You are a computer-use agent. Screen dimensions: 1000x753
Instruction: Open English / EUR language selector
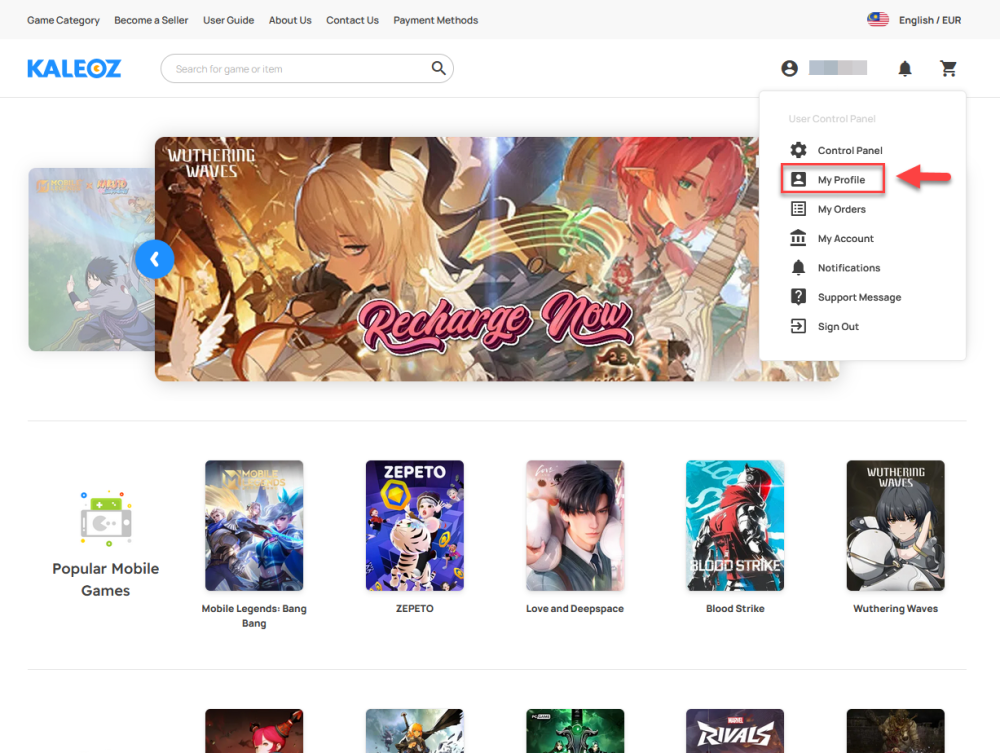point(930,20)
